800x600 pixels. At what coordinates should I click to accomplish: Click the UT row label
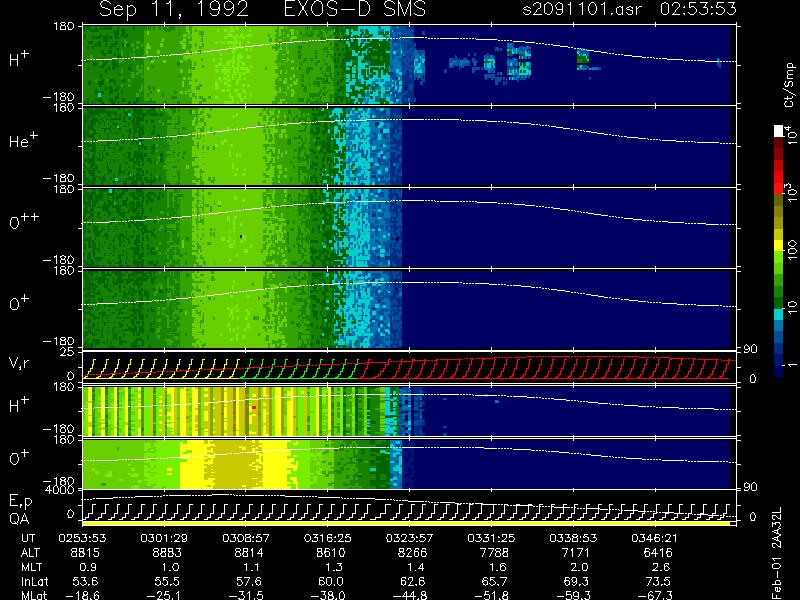tap(29, 538)
